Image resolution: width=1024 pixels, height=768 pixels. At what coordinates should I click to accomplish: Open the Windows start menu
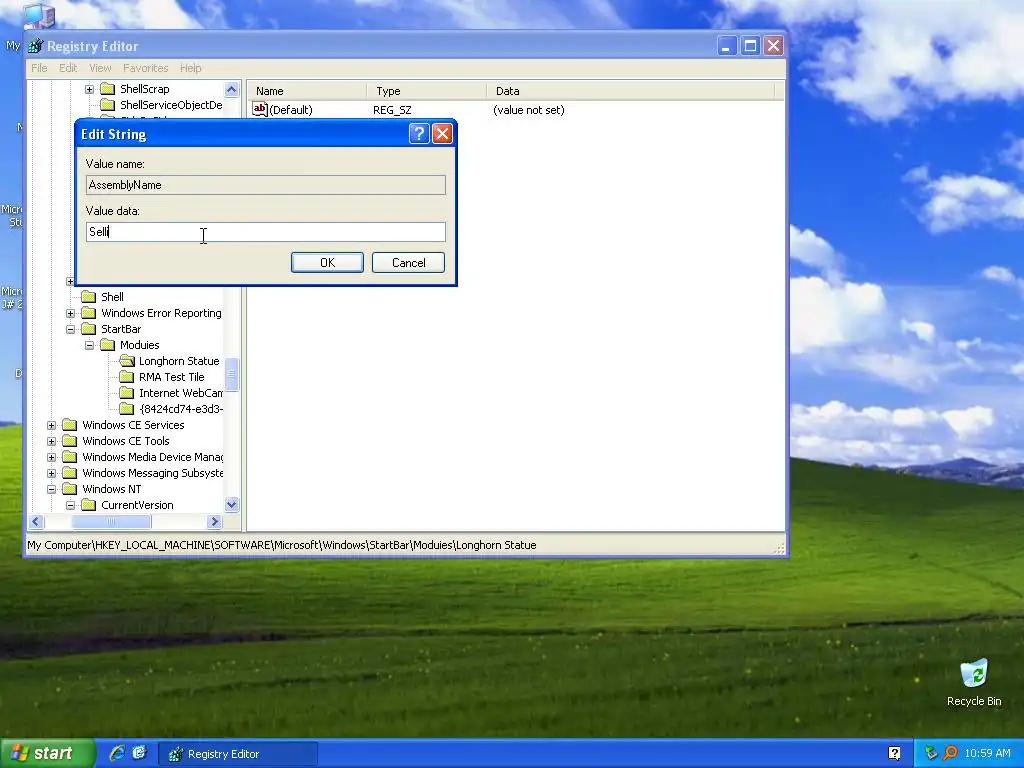(46, 753)
